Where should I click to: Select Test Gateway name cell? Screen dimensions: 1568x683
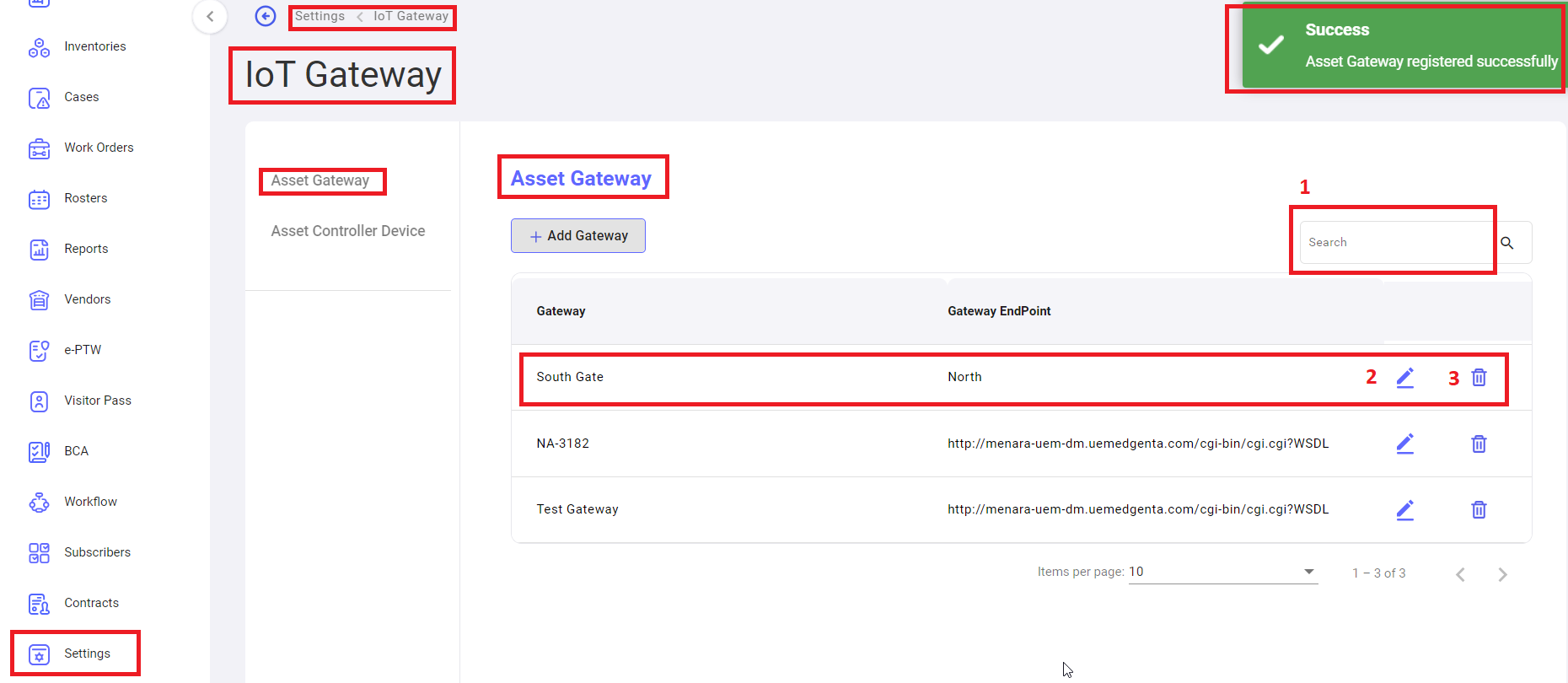coord(577,509)
